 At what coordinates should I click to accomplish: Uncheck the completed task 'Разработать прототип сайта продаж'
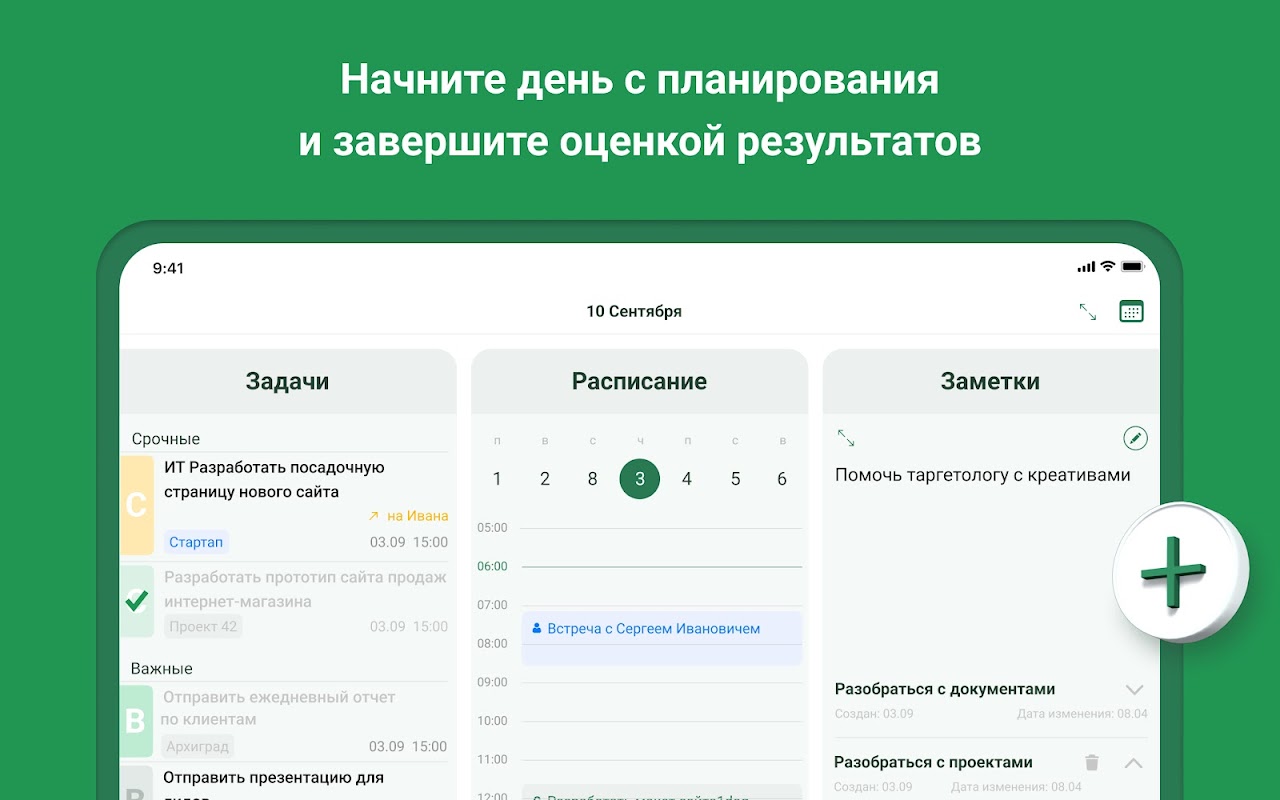click(x=137, y=601)
